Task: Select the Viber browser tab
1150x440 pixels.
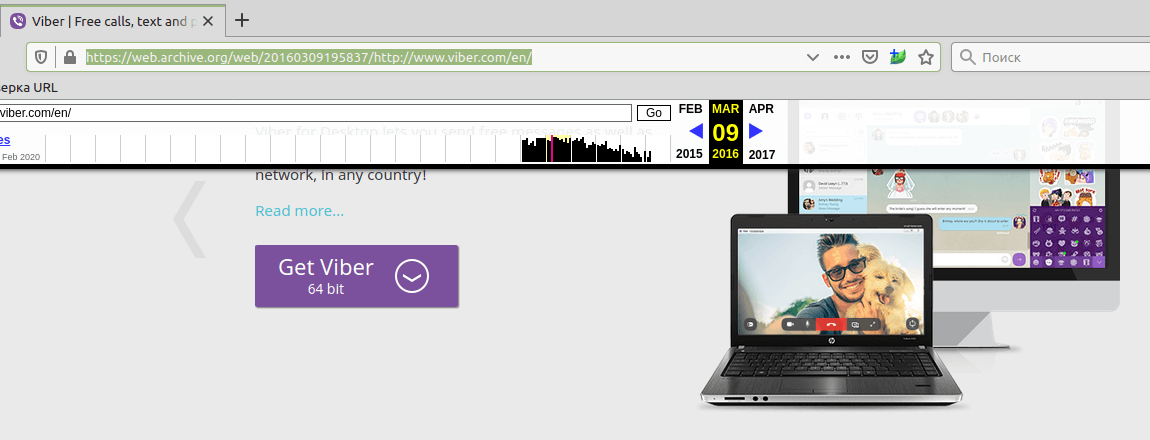Action: click(111, 21)
